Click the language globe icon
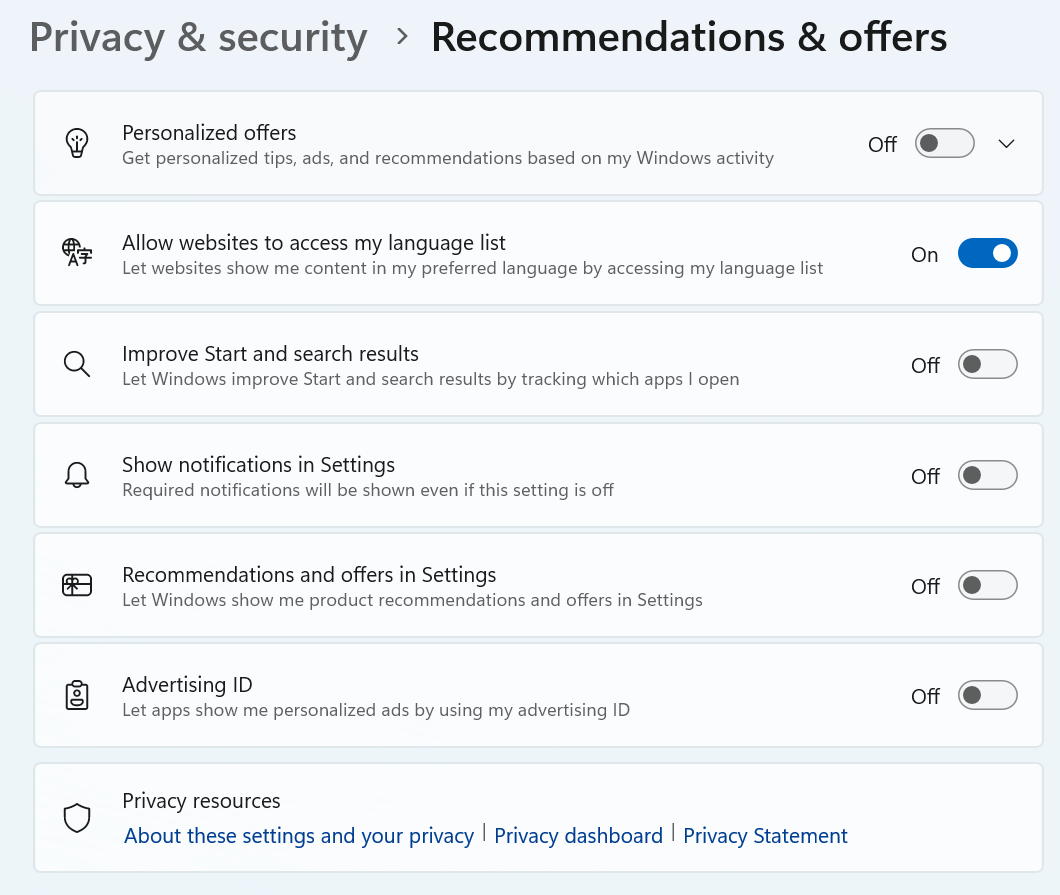 [x=77, y=252]
